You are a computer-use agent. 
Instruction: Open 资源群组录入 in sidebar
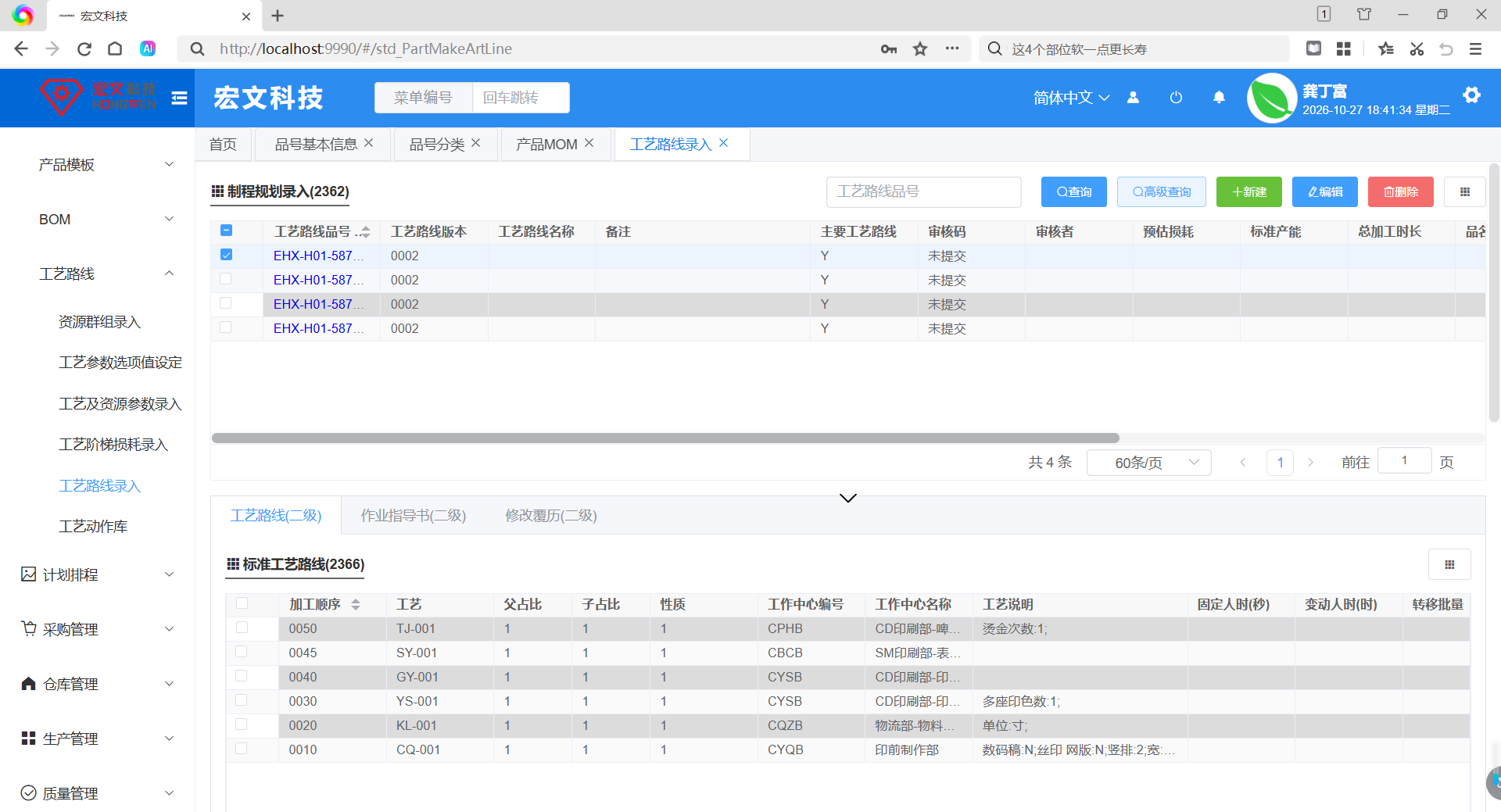tap(99, 322)
